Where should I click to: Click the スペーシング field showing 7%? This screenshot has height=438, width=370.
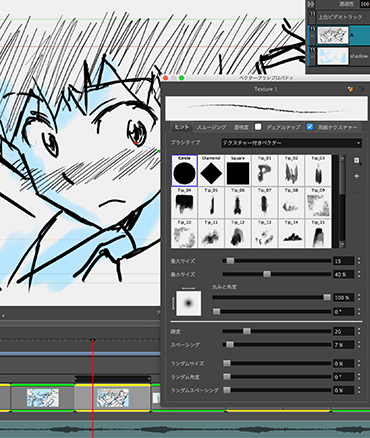[x=344, y=345]
